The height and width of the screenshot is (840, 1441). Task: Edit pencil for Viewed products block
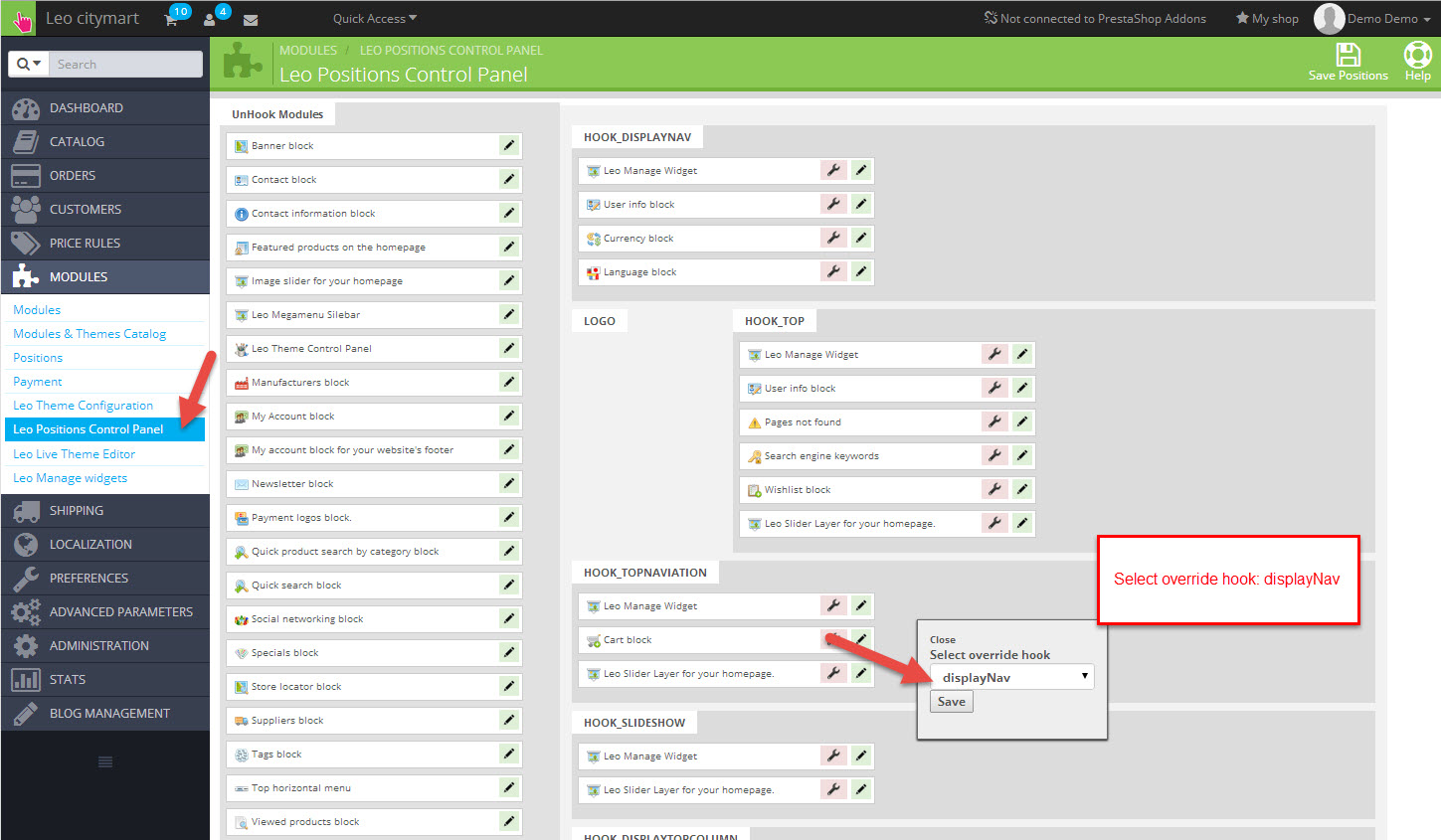509,822
